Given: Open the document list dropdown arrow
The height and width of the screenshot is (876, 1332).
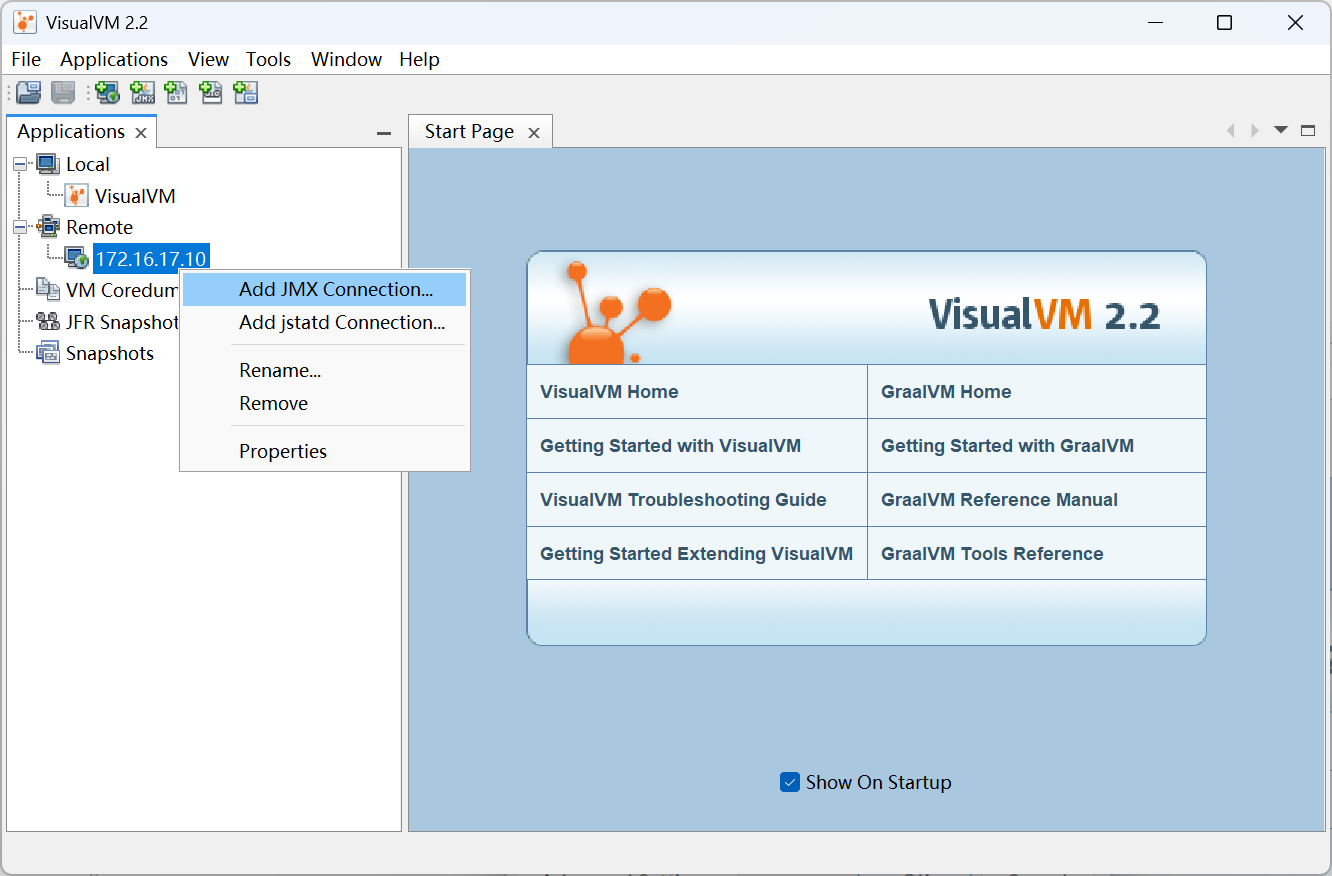Looking at the screenshot, I should [1280, 130].
